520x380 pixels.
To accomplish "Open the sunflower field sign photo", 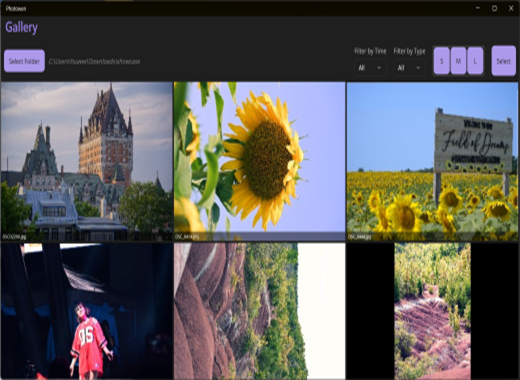I will pos(432,161).
